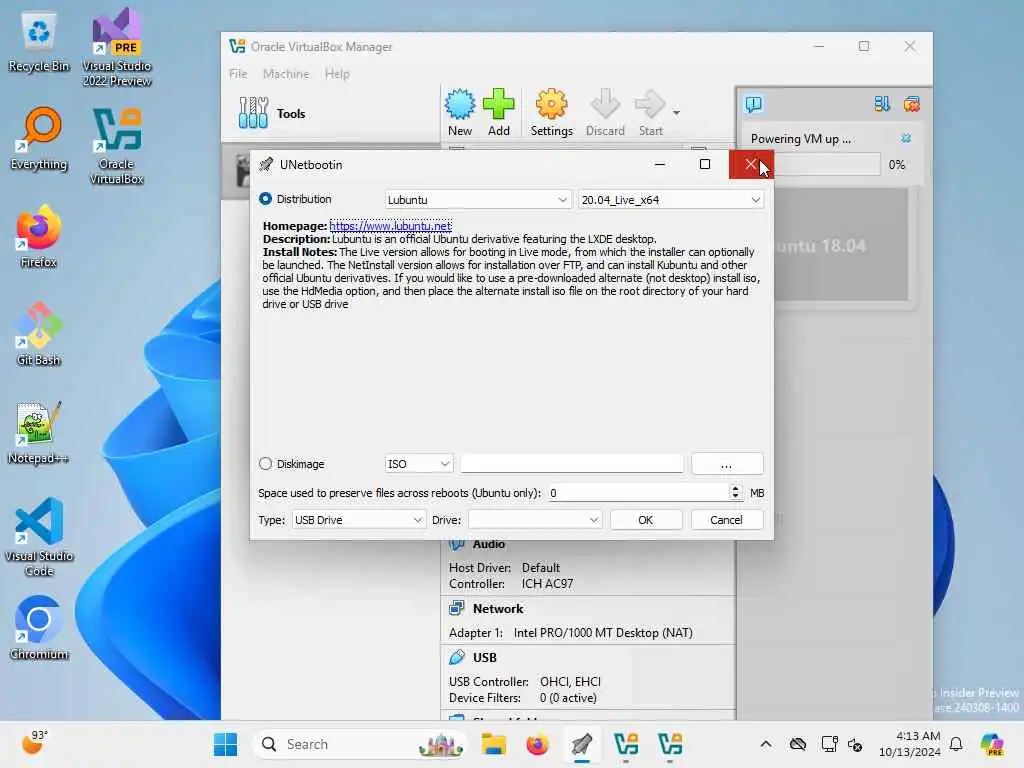1024x768 pixels.
Task: Open the Windows Start menu
Action: [225, 744]
